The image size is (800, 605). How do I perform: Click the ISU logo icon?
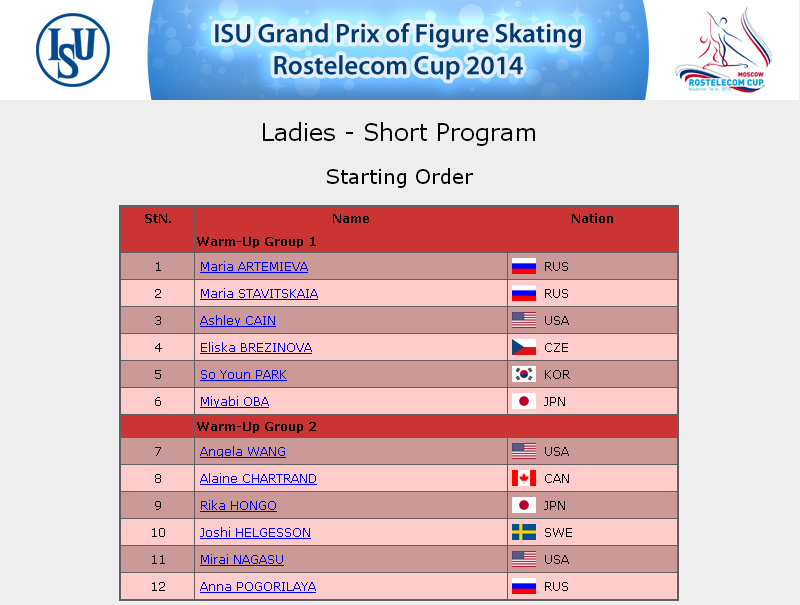click(x=73, y=50)
